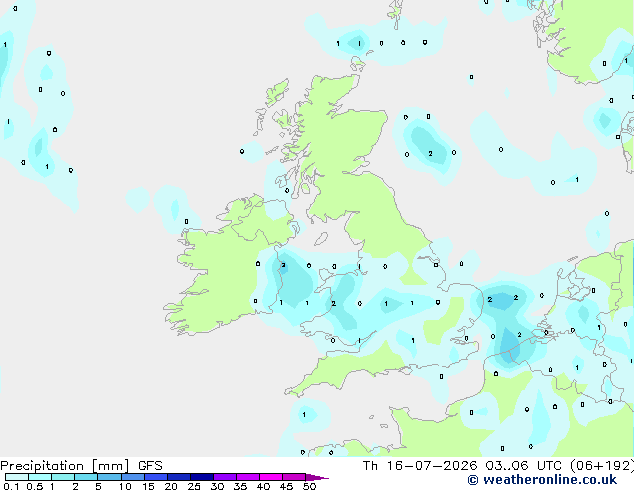Click the over-50 mm arrow at legend end
This screenshot has height=490, width=634.
coord(317,477)
